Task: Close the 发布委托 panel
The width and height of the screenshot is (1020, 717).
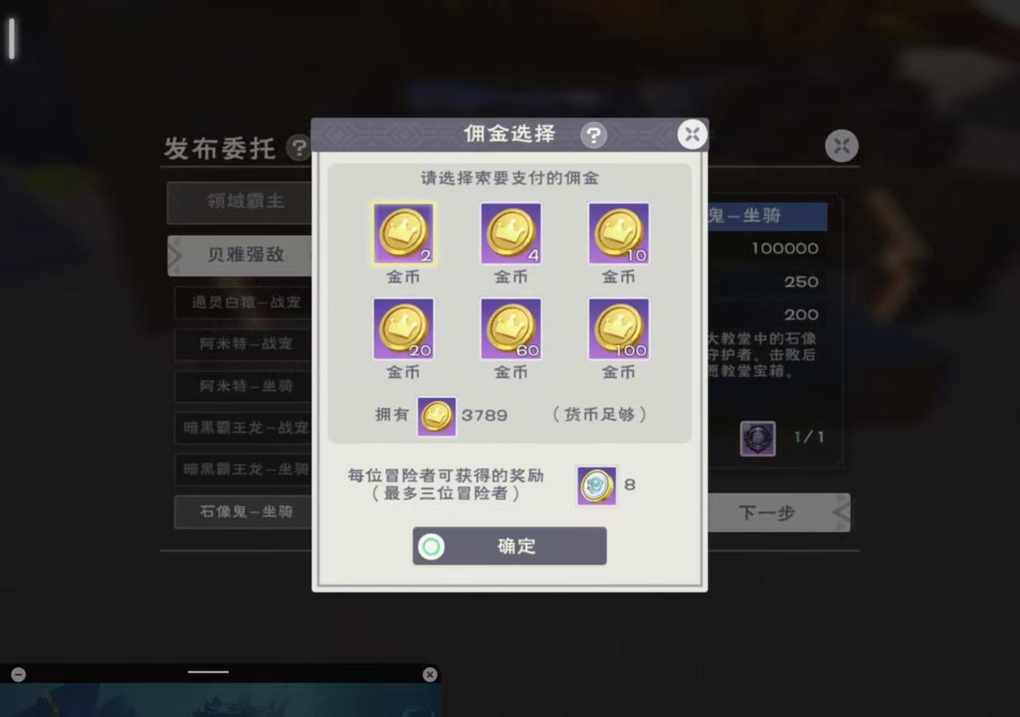Action: [x=842, y=146]
